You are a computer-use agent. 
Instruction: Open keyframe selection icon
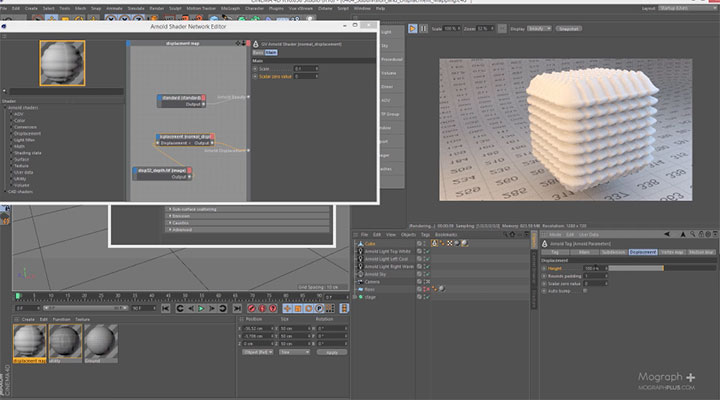pyautogui.click(x=273, y=309)
